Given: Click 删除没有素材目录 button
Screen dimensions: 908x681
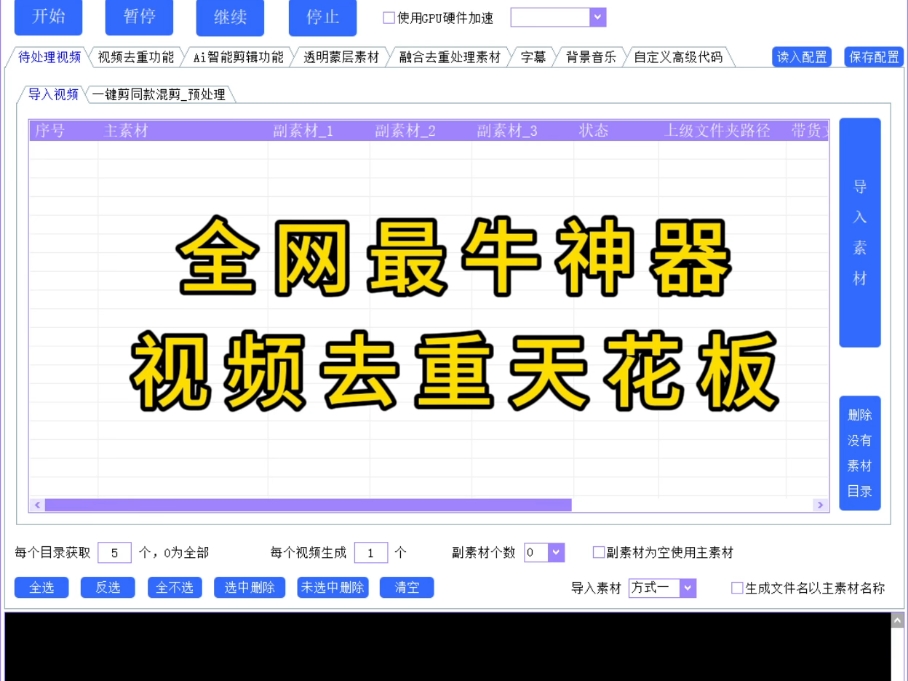Looking at the screenshot, I should click(x=860, y=453).
